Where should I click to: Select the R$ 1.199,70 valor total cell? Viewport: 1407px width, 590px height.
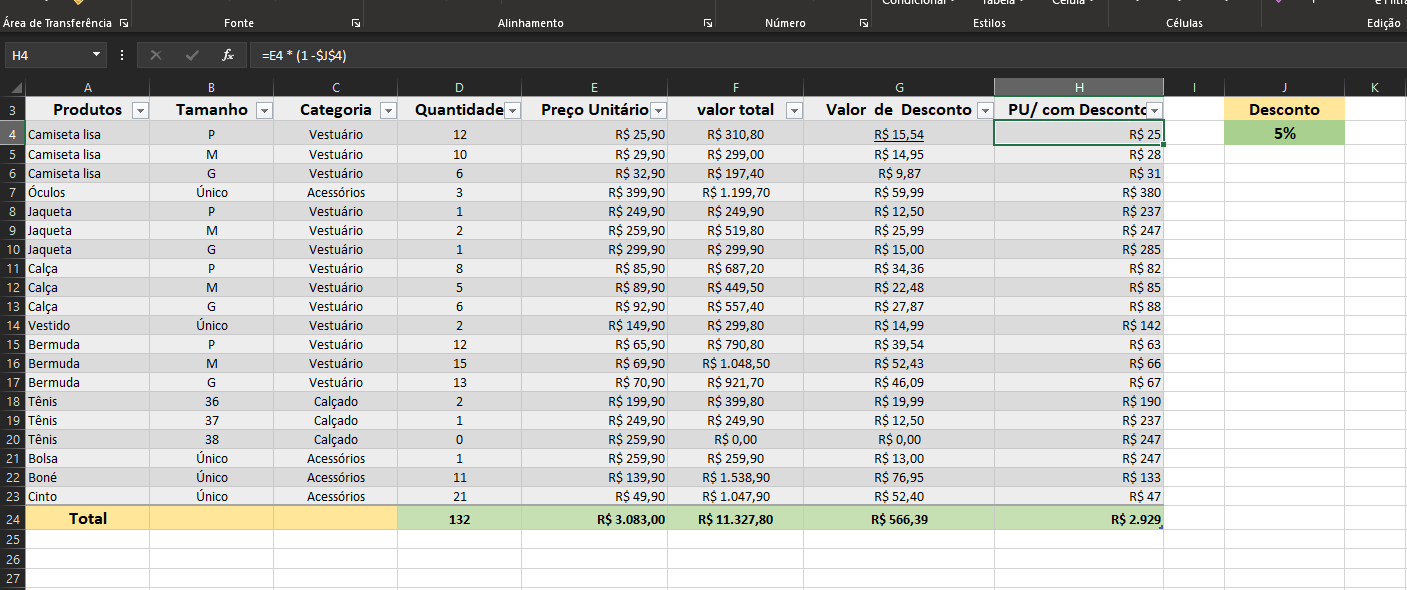click(x=736, y=192)
